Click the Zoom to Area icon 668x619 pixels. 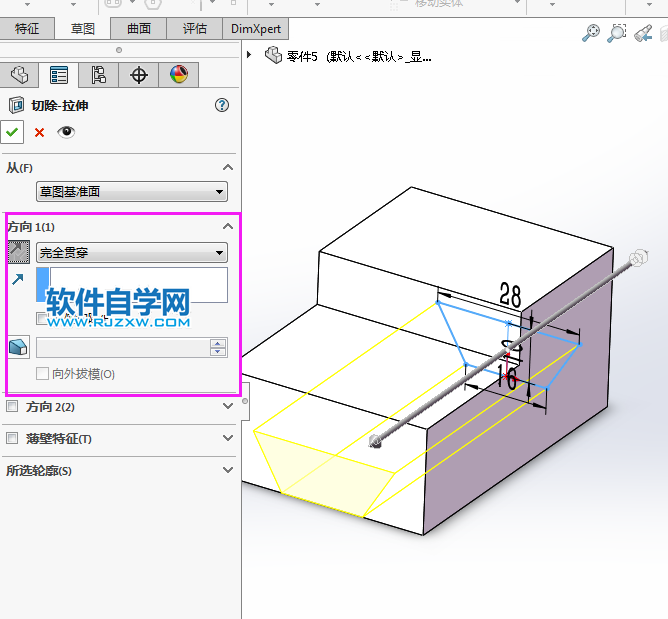pos(618,33)
